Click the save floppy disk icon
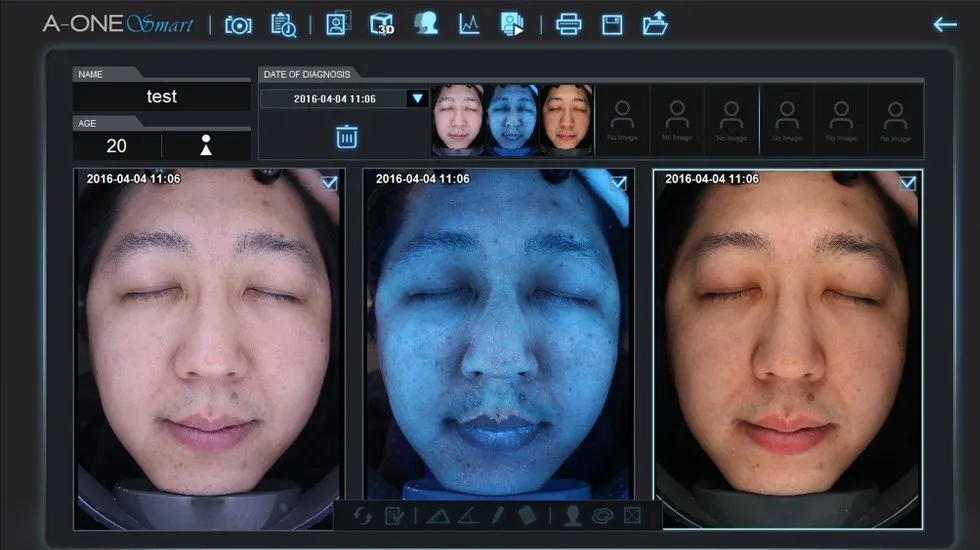980x550 pixels. point(612,24)
